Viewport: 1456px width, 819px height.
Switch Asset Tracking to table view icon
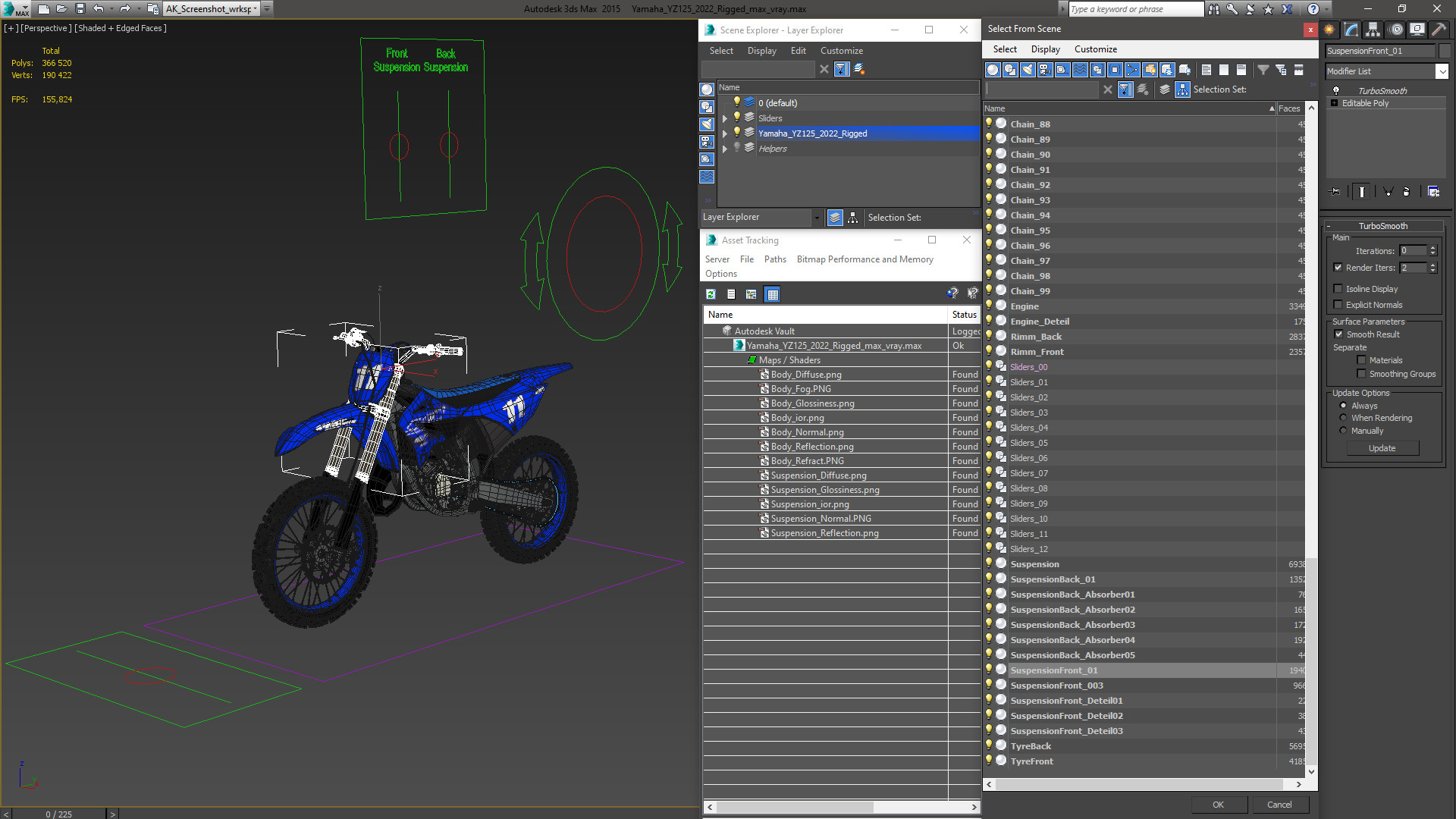[773, 294]
